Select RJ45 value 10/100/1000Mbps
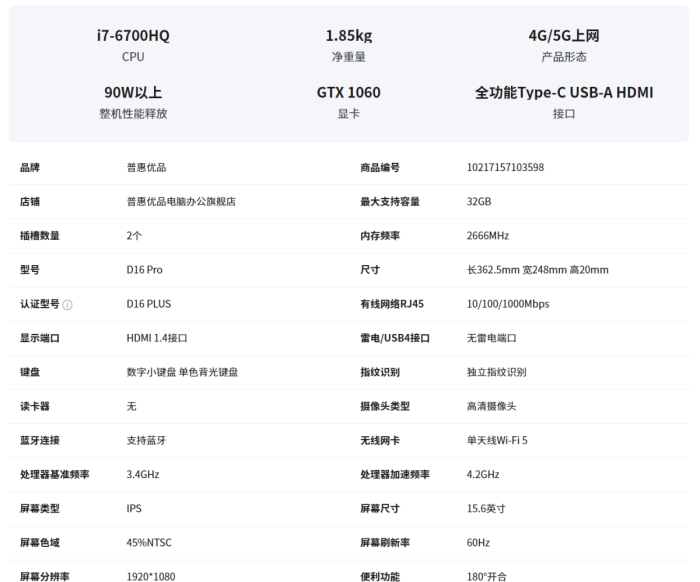The width and height of the screenshot is (700, 582). point(508,304)
